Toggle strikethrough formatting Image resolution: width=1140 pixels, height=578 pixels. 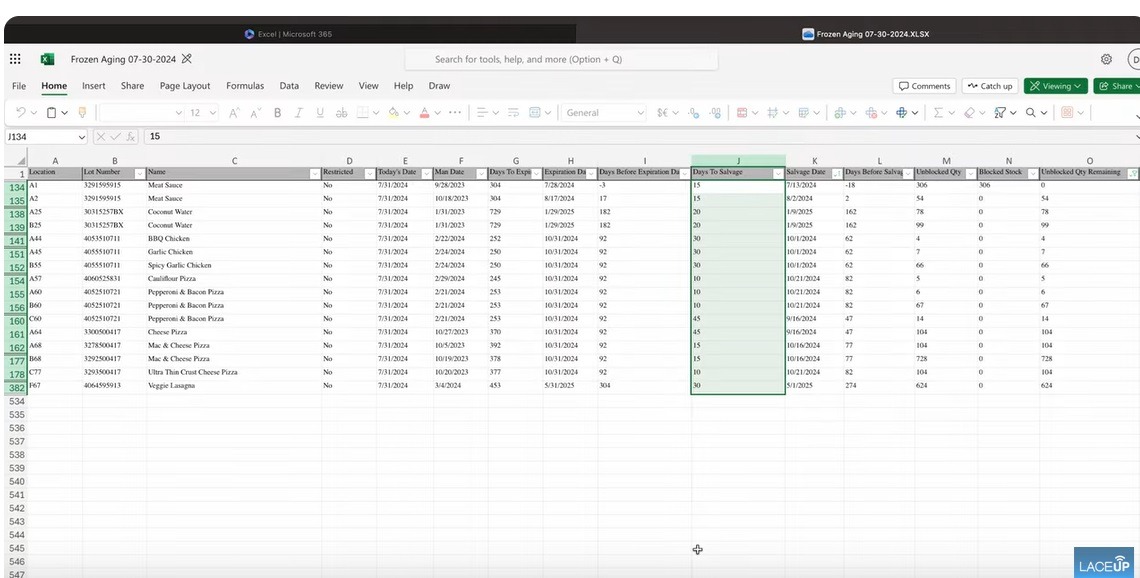tap(342, 112)
